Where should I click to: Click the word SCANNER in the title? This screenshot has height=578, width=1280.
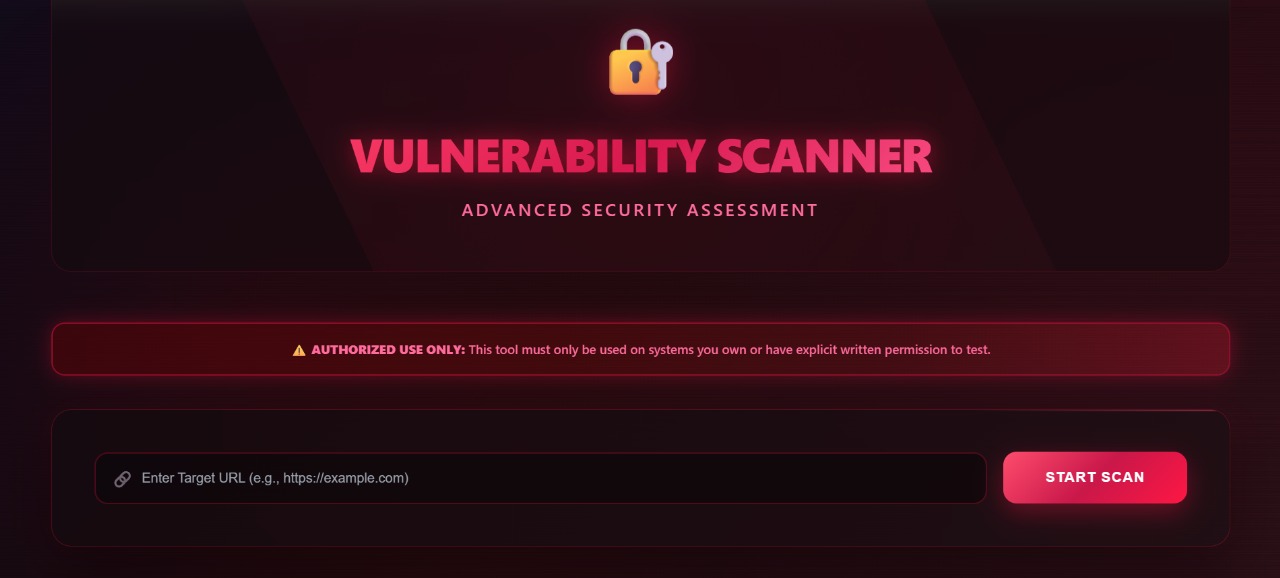point(824,156)
